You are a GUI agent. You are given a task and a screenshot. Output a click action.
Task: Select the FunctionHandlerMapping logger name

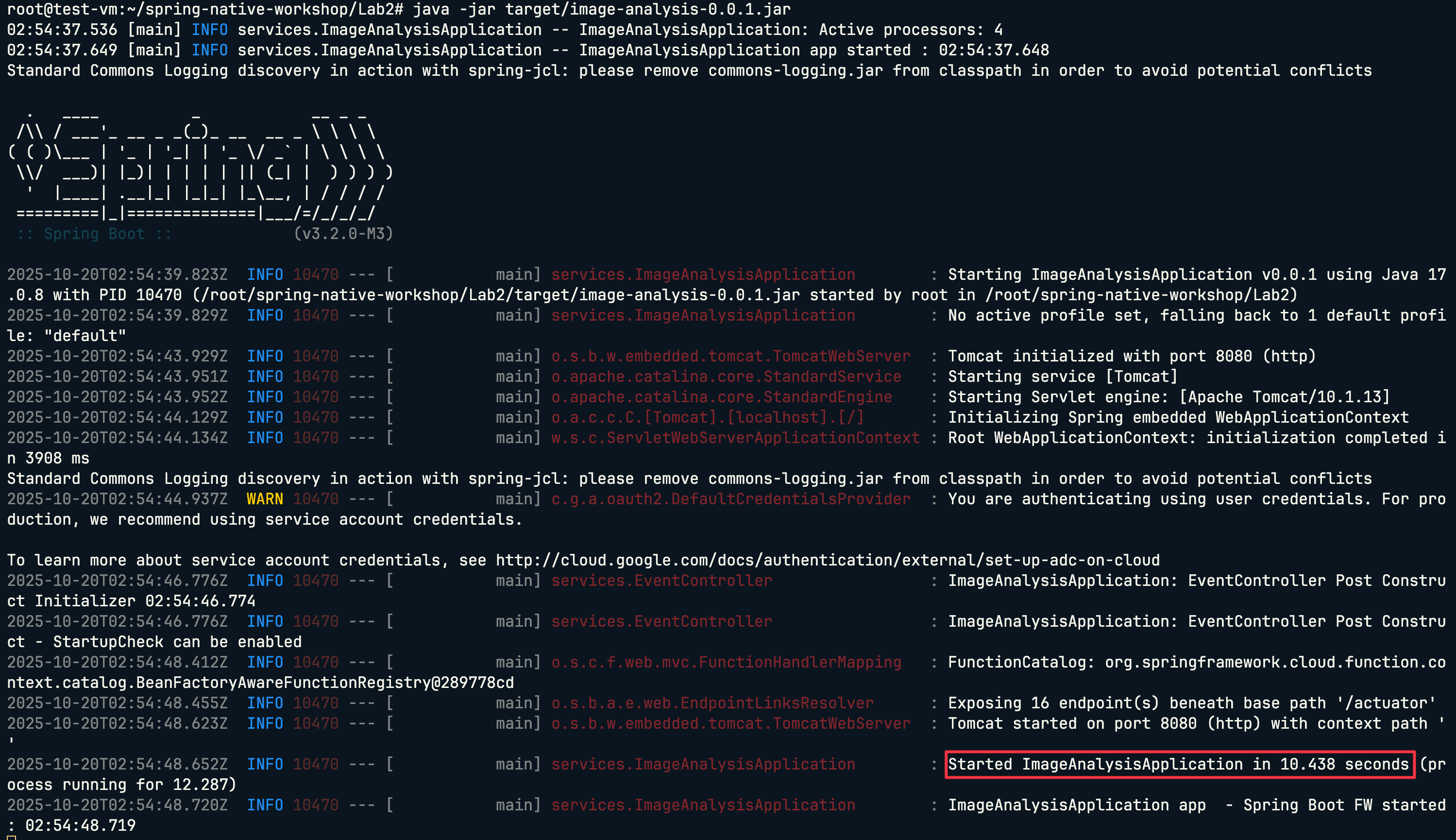click(x=726, y=662)
